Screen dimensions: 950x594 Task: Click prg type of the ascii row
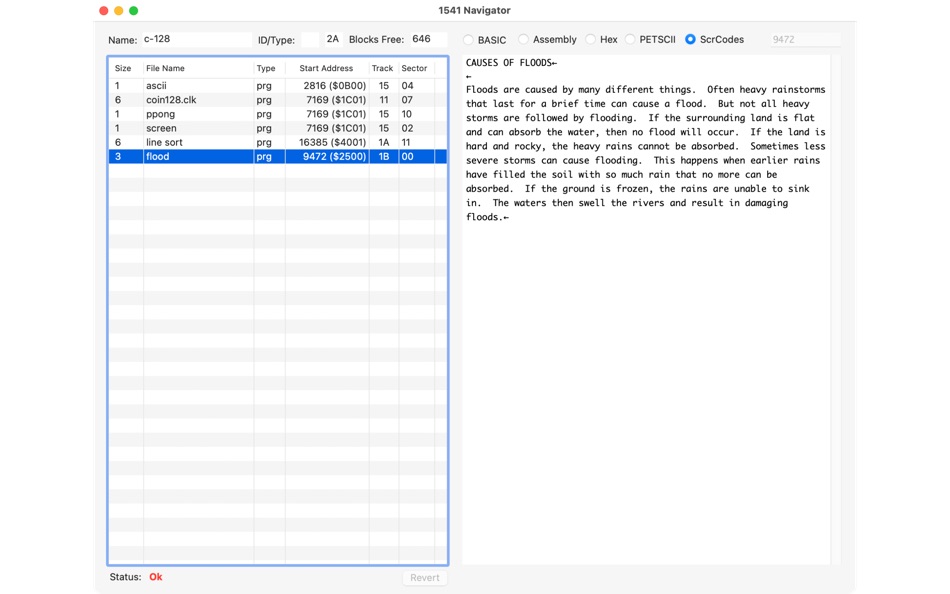tap(264, 85)
